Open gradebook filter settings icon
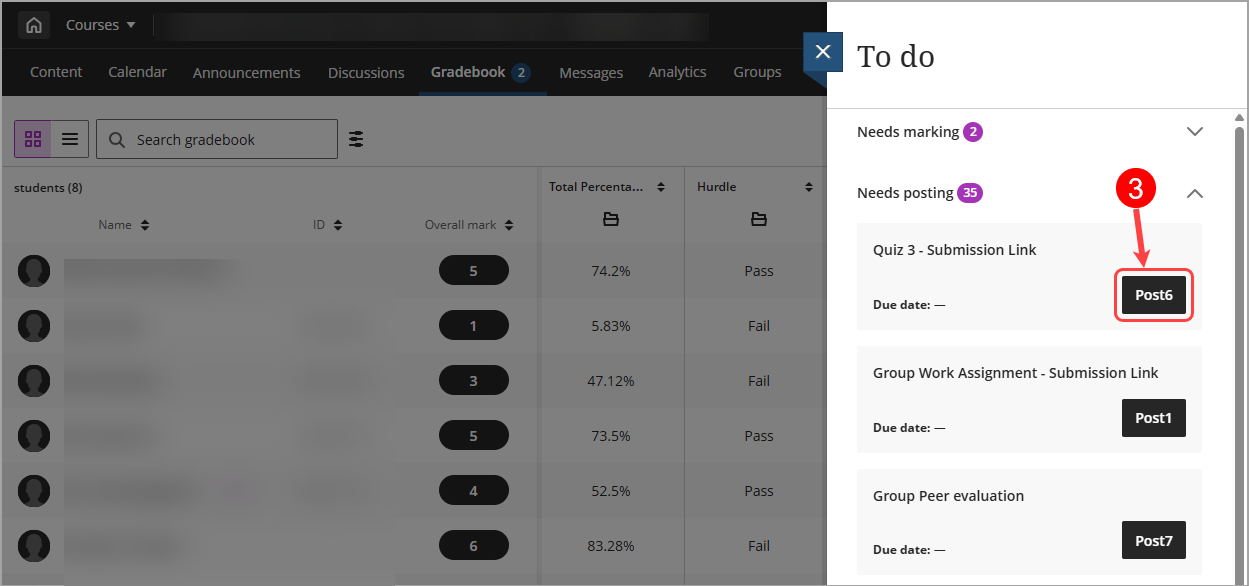This screenshot has height=586, width=1249. (356, 139)
